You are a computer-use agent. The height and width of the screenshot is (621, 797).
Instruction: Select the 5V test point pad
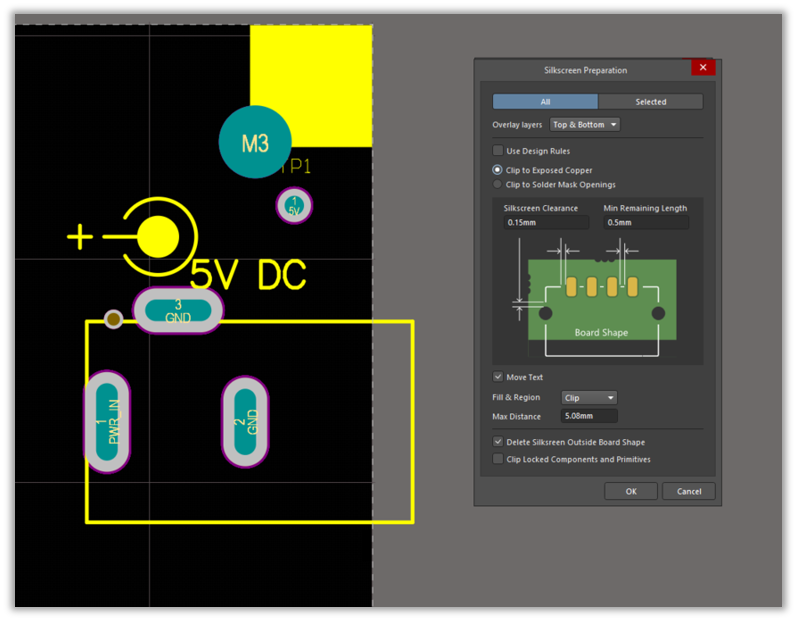pos(294,205)
